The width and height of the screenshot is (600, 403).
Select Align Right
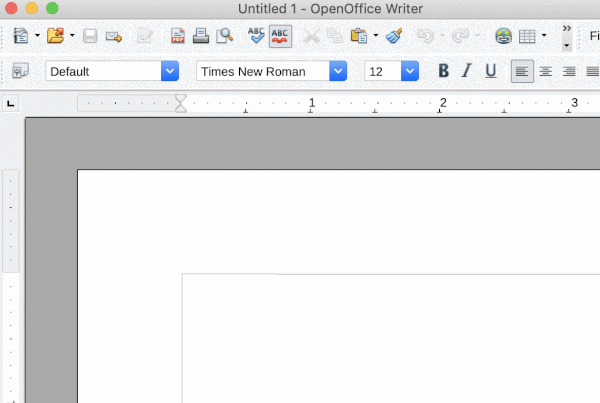point(569,71)
